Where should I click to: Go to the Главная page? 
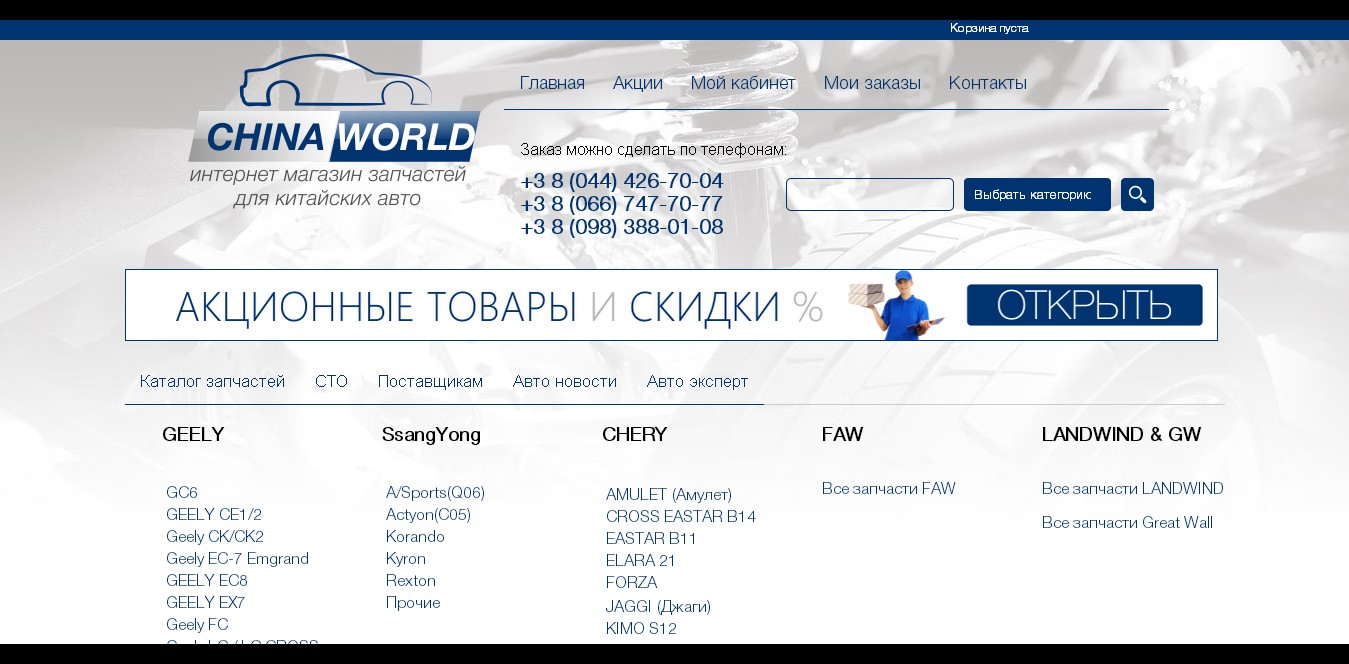pyautogui.click(x=552, y=83)
